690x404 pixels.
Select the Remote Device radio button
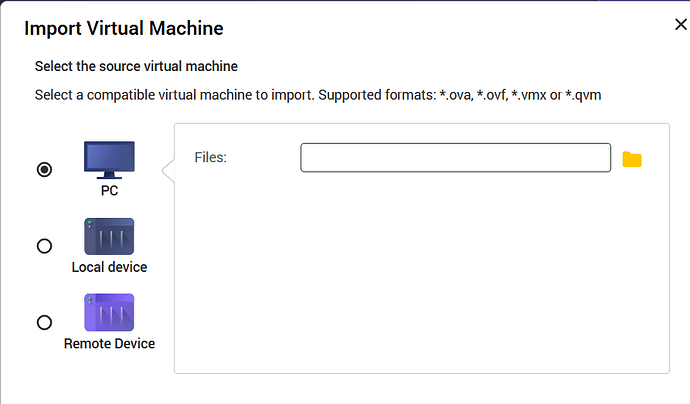[44, 322]
